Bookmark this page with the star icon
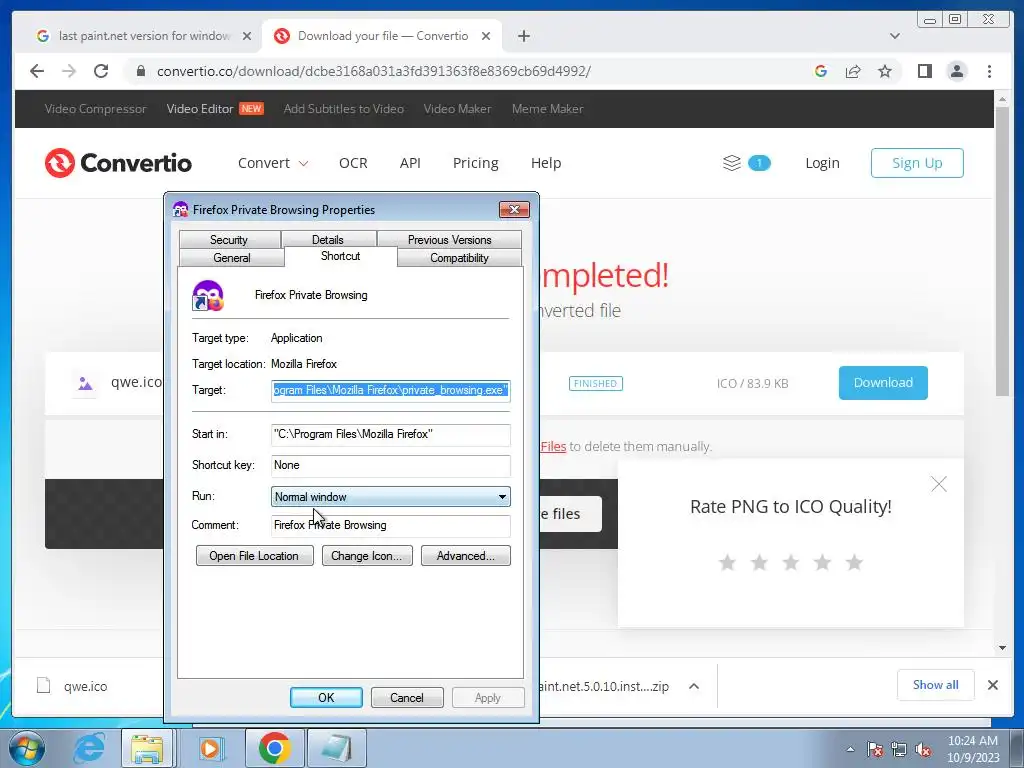1024x768 pixels. coord(885,71)
